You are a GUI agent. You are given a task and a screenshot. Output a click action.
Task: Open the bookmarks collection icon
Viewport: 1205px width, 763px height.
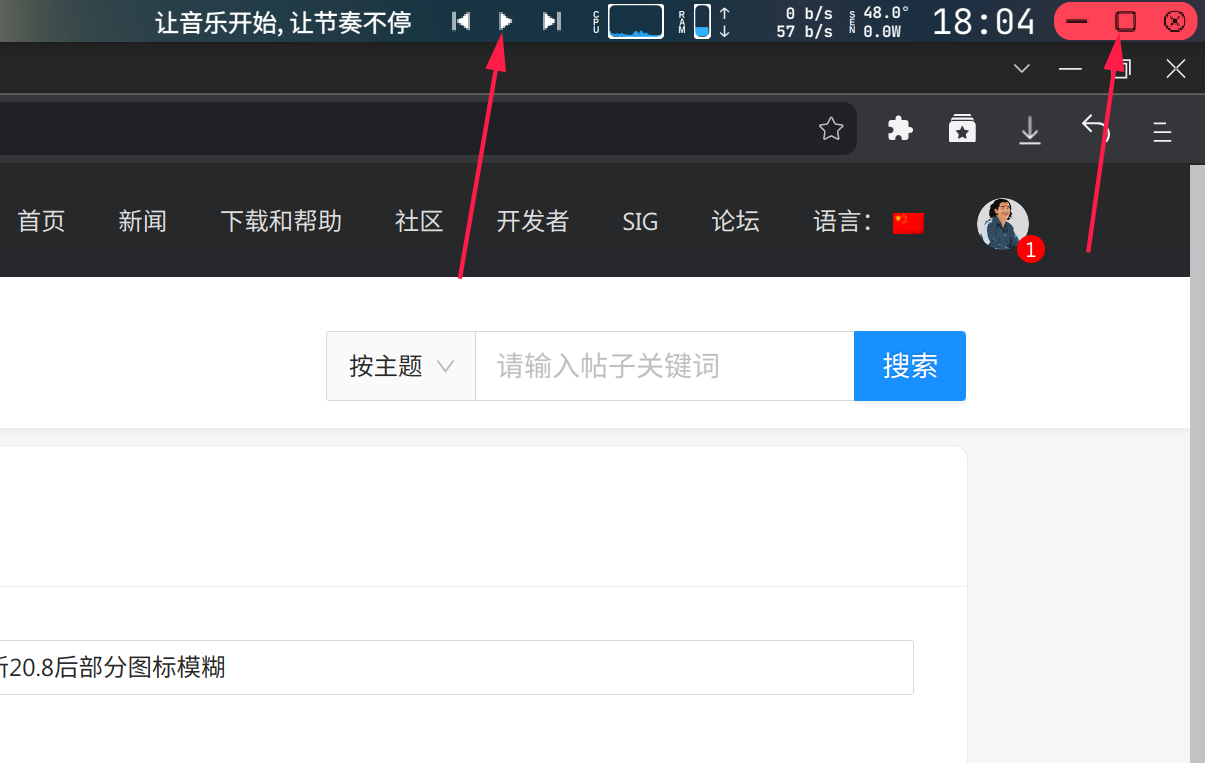[962, 129]
